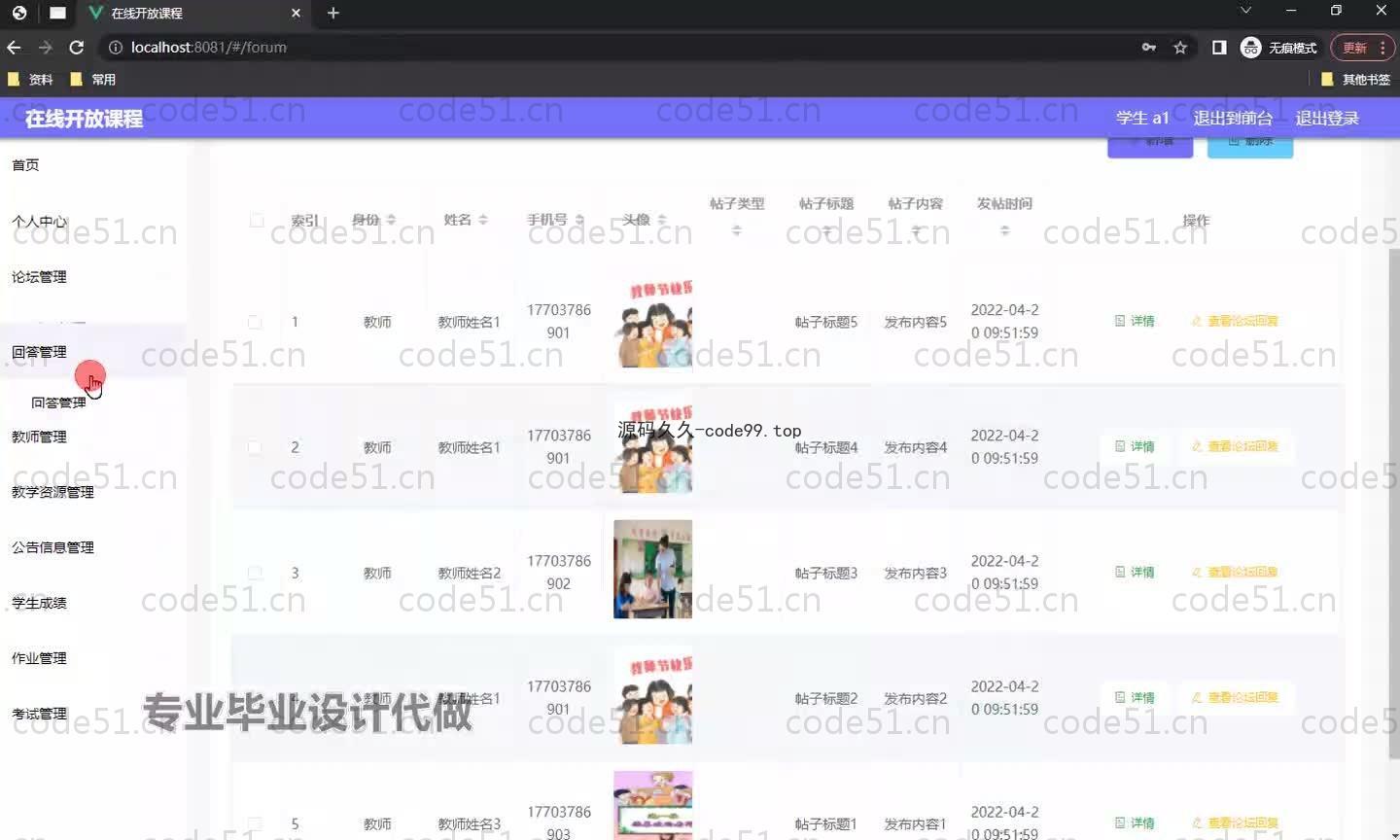The image size is (1400, 840).
Task: Check the checkbox for row 1
Action: [x=255, y=322]
